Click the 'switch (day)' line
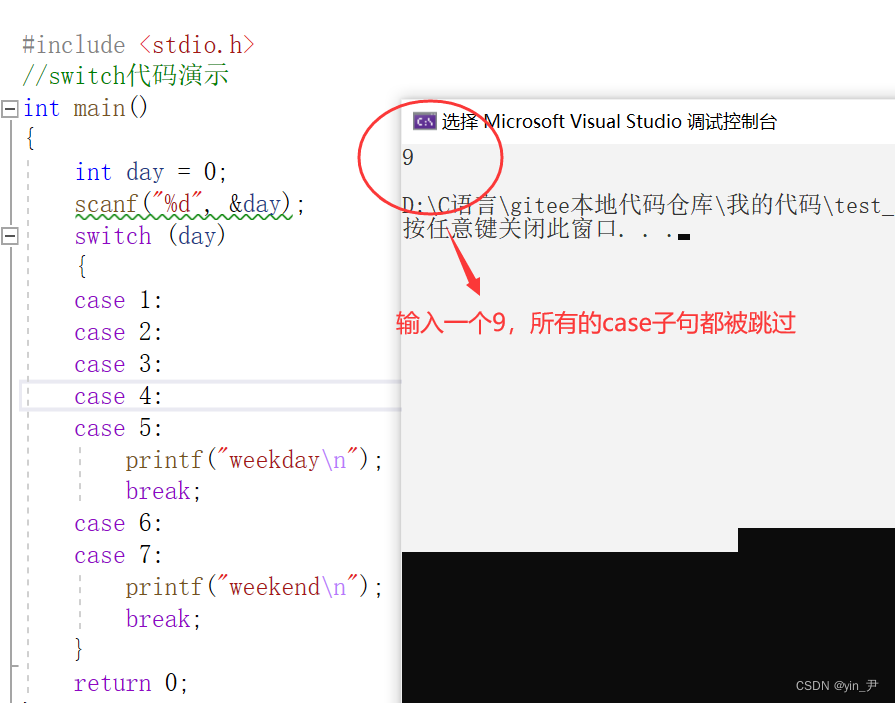Viewport: 895px width, 703px height. 138,235
